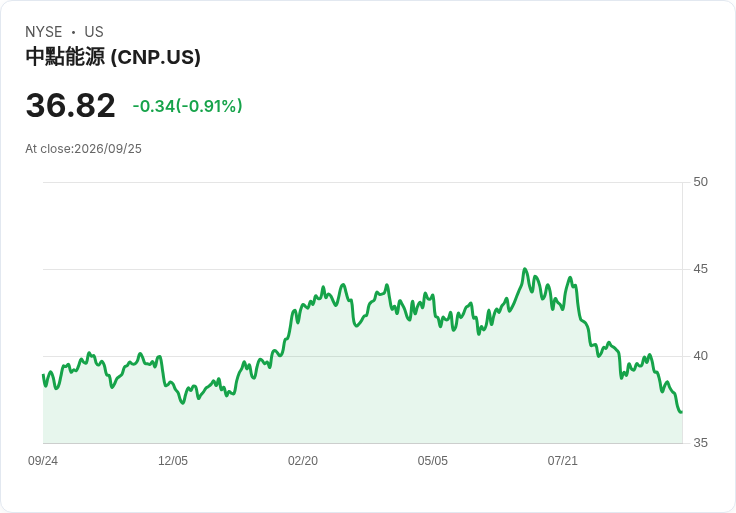The width and height of the screenshot is (736, 513).
Task: Click the NYSE exchange label
Action: [x=44, y=32]
